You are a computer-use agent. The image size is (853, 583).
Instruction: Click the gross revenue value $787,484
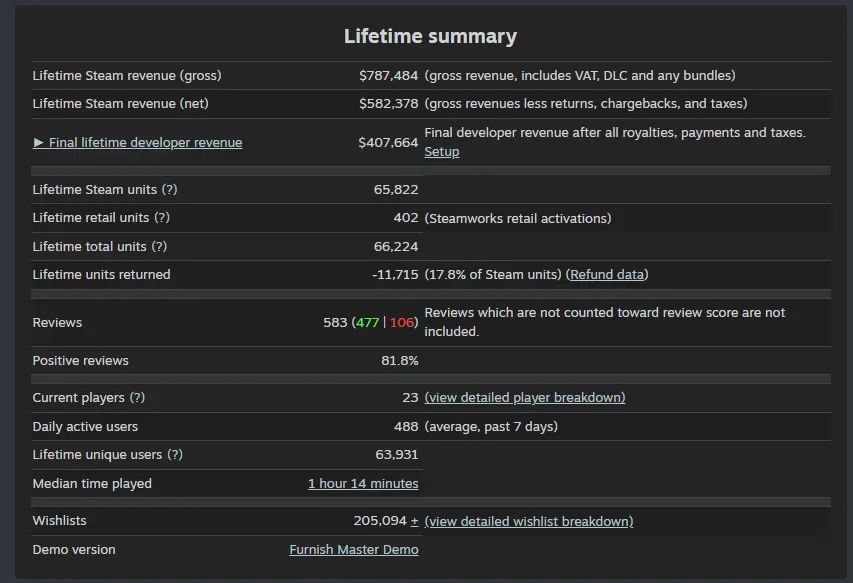[x=388, y=75]
